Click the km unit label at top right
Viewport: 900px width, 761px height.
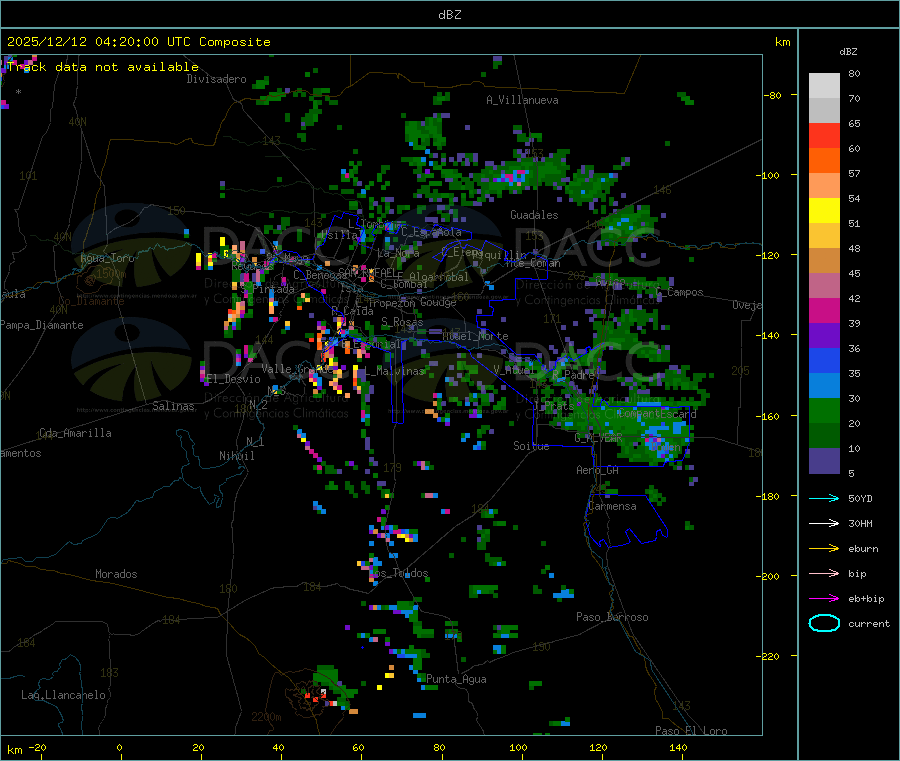(x=782, y=42)
